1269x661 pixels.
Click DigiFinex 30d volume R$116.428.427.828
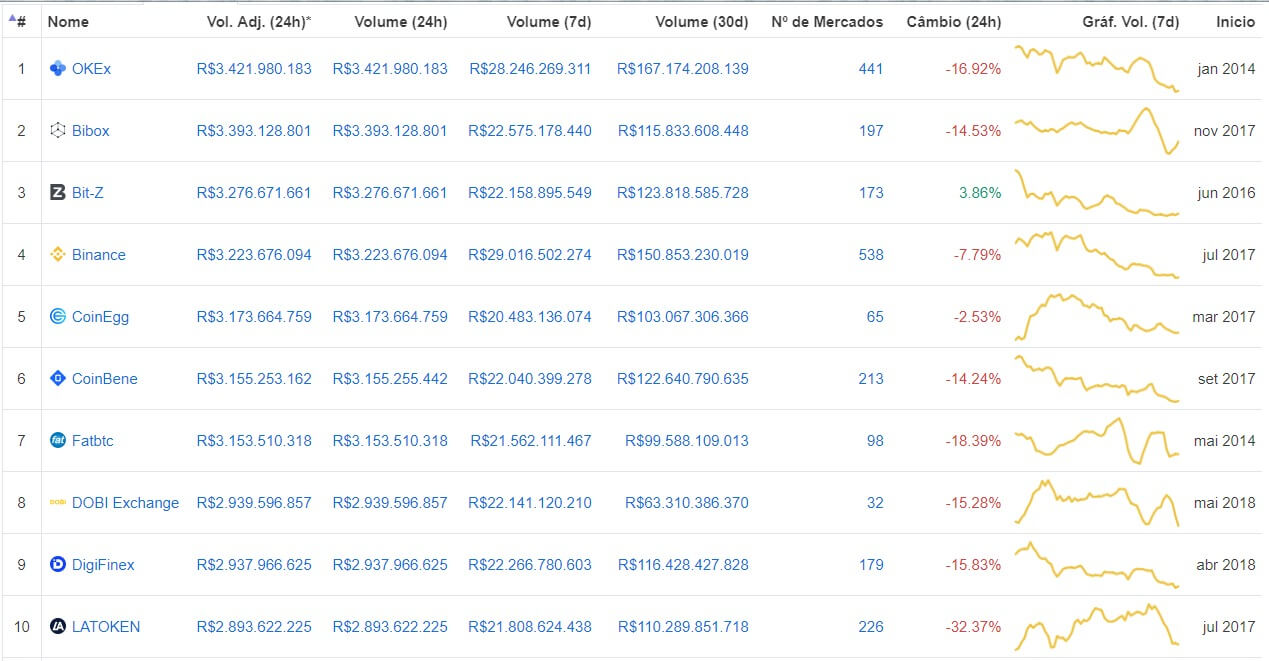click(x=683, y=564)
